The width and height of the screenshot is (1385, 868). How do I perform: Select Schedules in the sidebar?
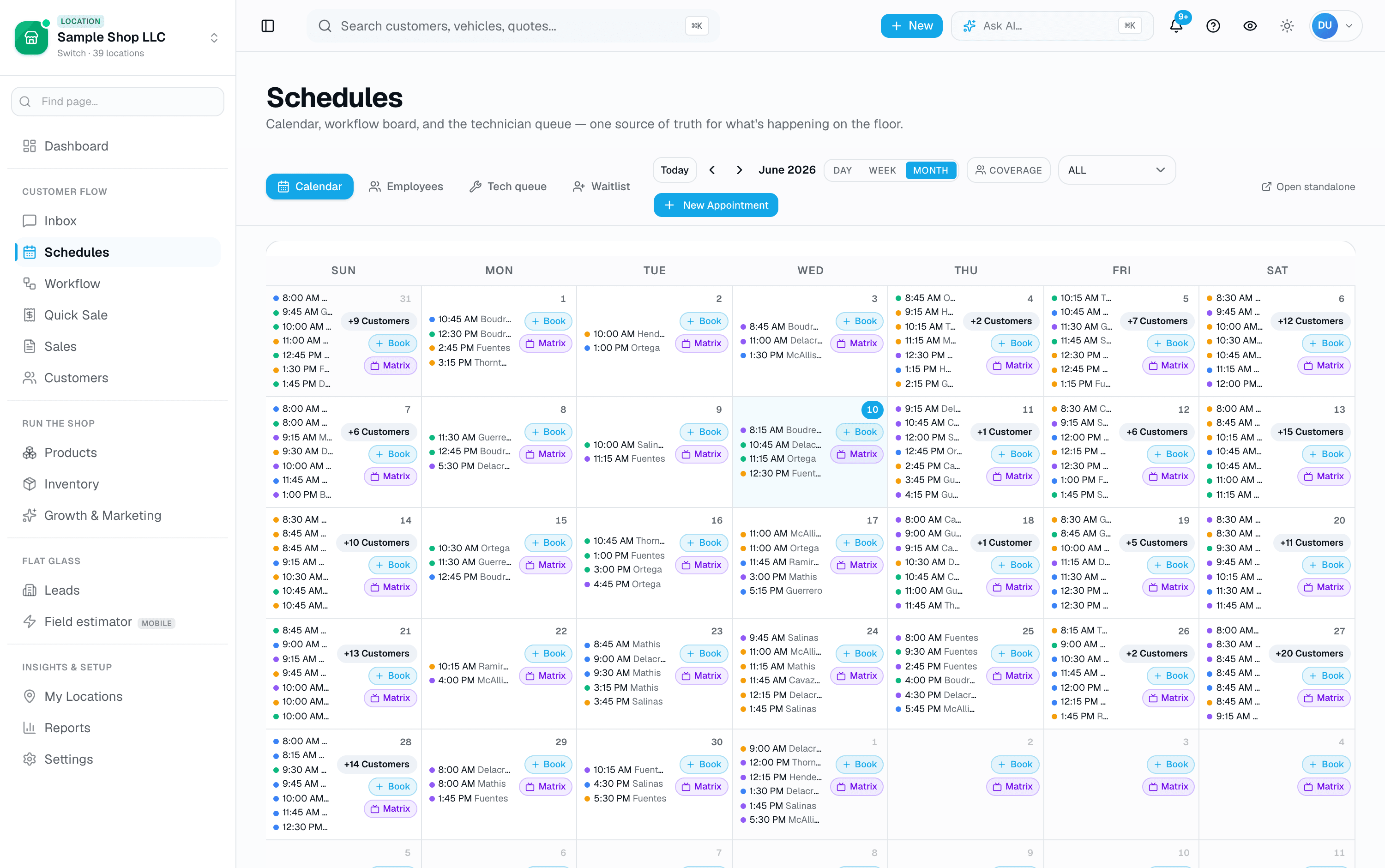point(118,252)
